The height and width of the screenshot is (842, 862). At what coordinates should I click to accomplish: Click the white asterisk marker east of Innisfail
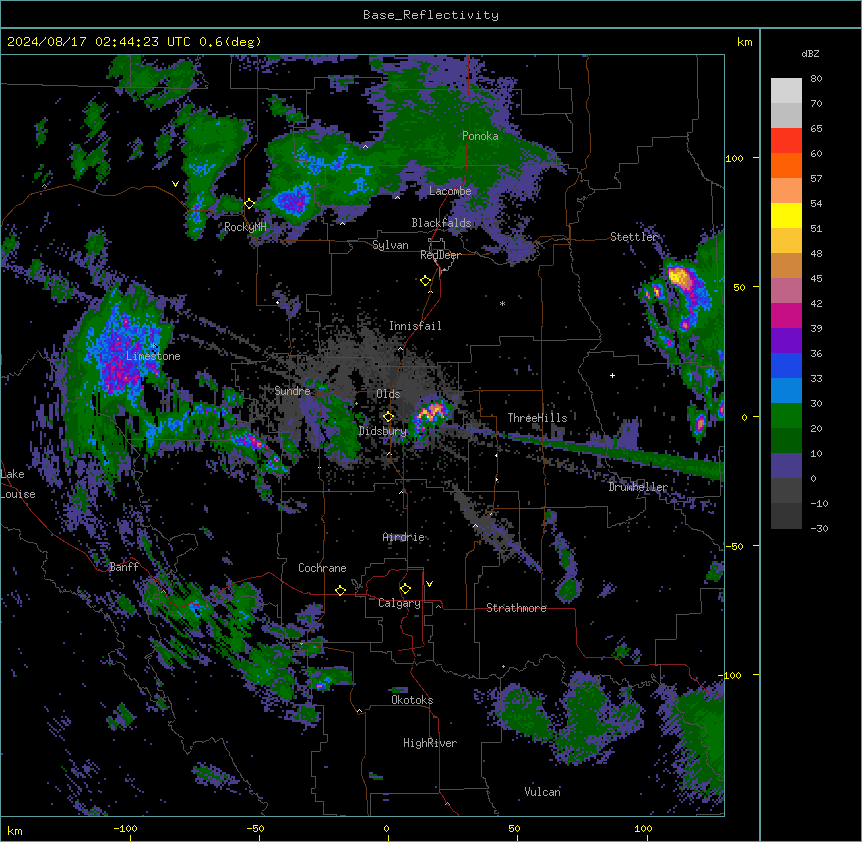point(502,303)
